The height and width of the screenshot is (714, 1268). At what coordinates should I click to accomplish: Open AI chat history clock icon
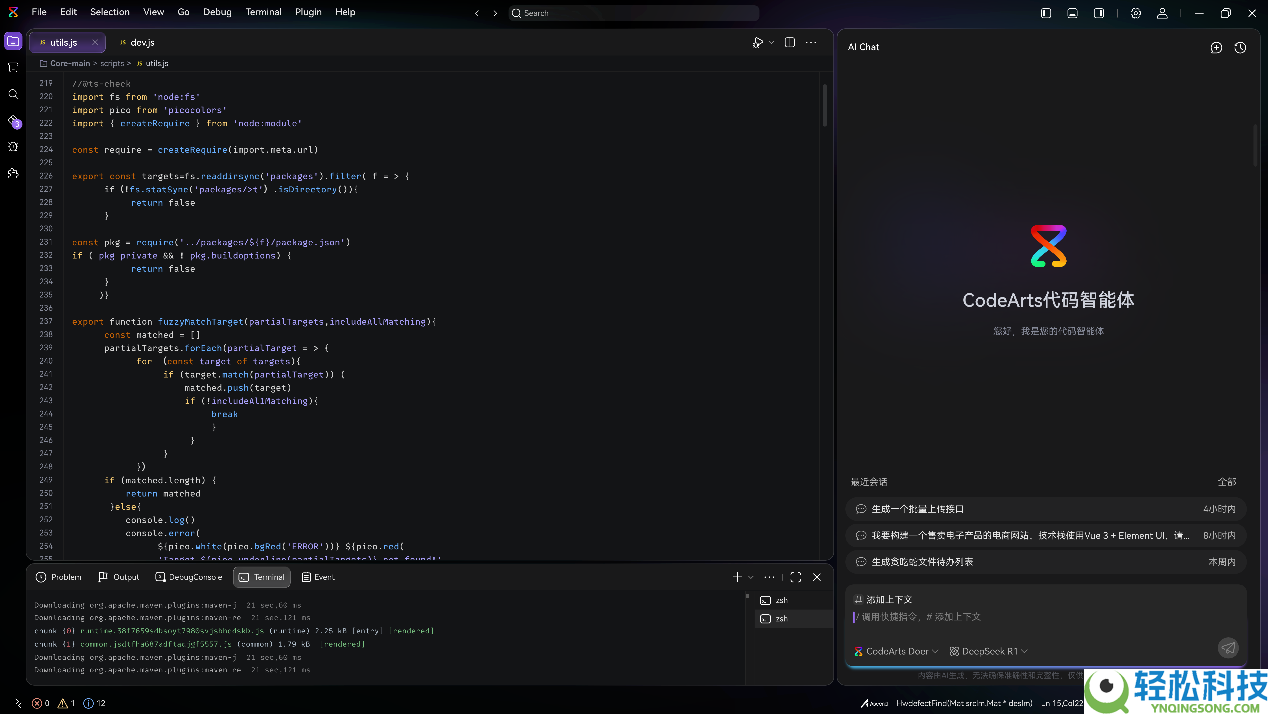[1240, 47]
